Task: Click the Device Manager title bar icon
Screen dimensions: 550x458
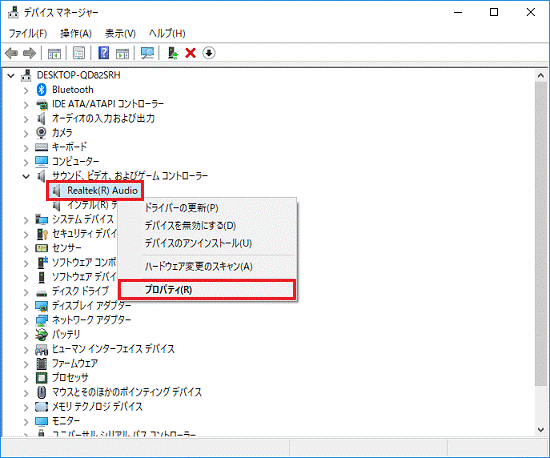Action: (13, 12)
